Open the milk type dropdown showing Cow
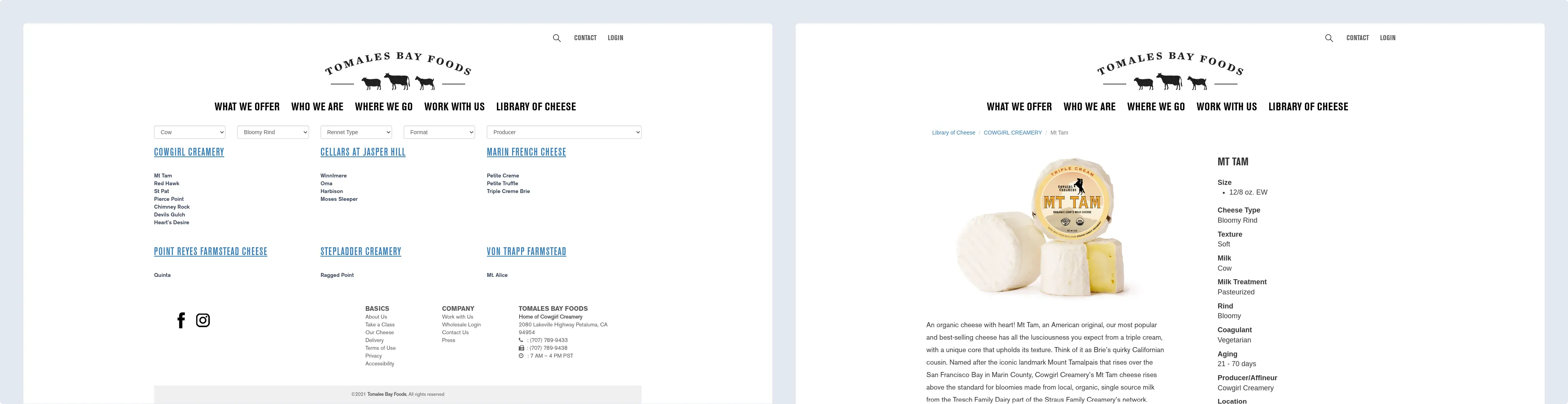 (x=189, y=132)
